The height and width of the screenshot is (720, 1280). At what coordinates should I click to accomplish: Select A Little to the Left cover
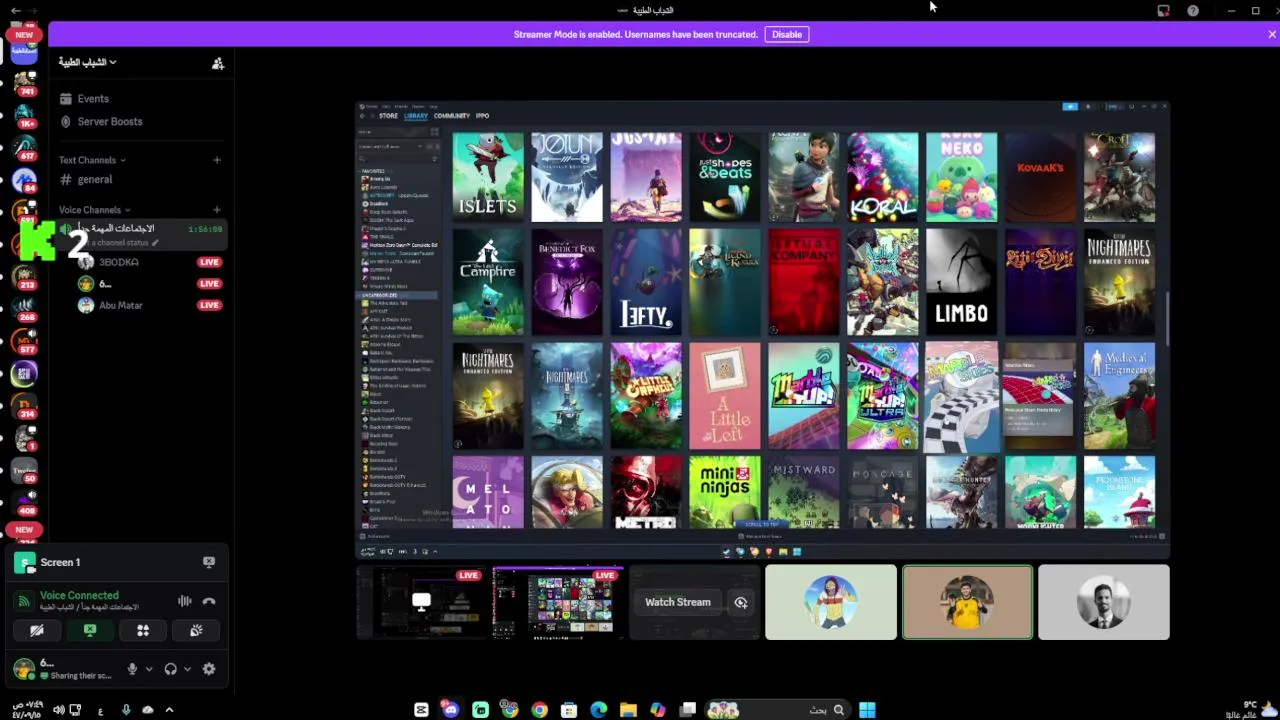pos(725,396)
